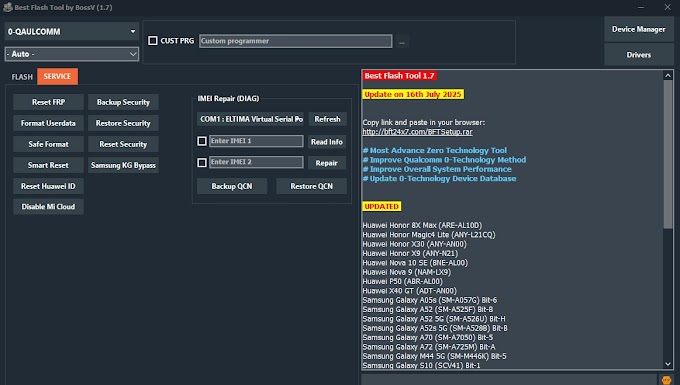Click the orange icon below the log panel

click(x=666, y=380)
